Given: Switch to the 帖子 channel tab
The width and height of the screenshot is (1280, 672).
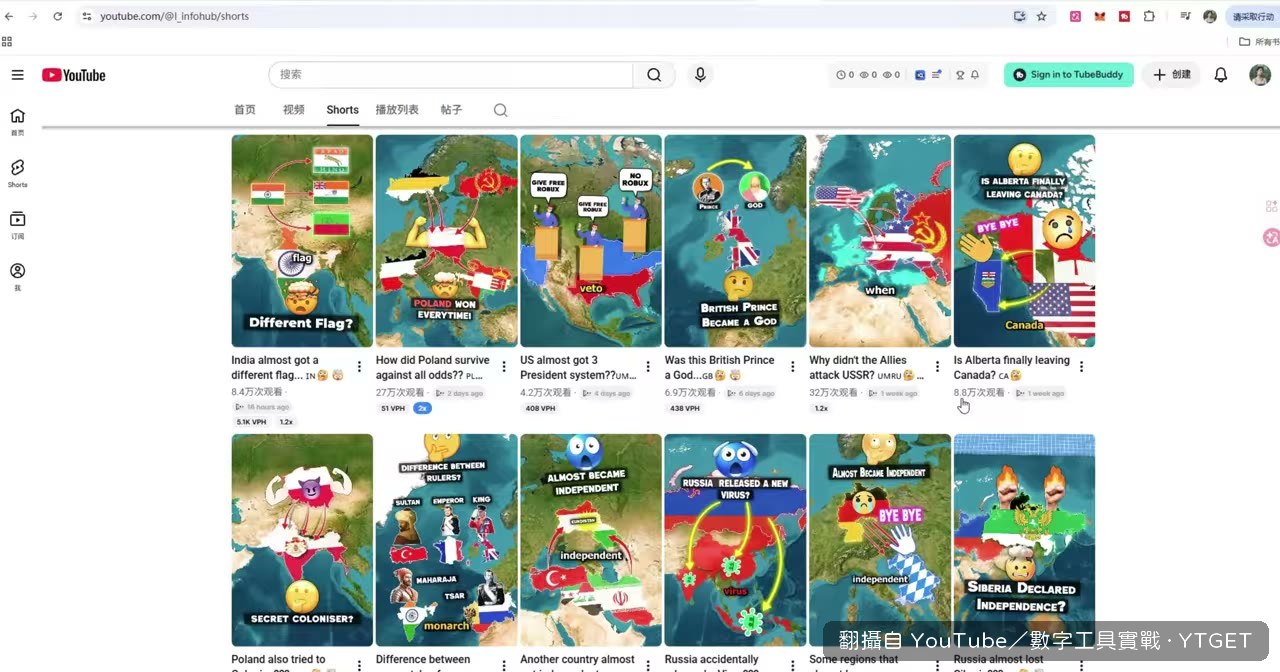Looking at the screenshot, I should [x=452, y=110].
